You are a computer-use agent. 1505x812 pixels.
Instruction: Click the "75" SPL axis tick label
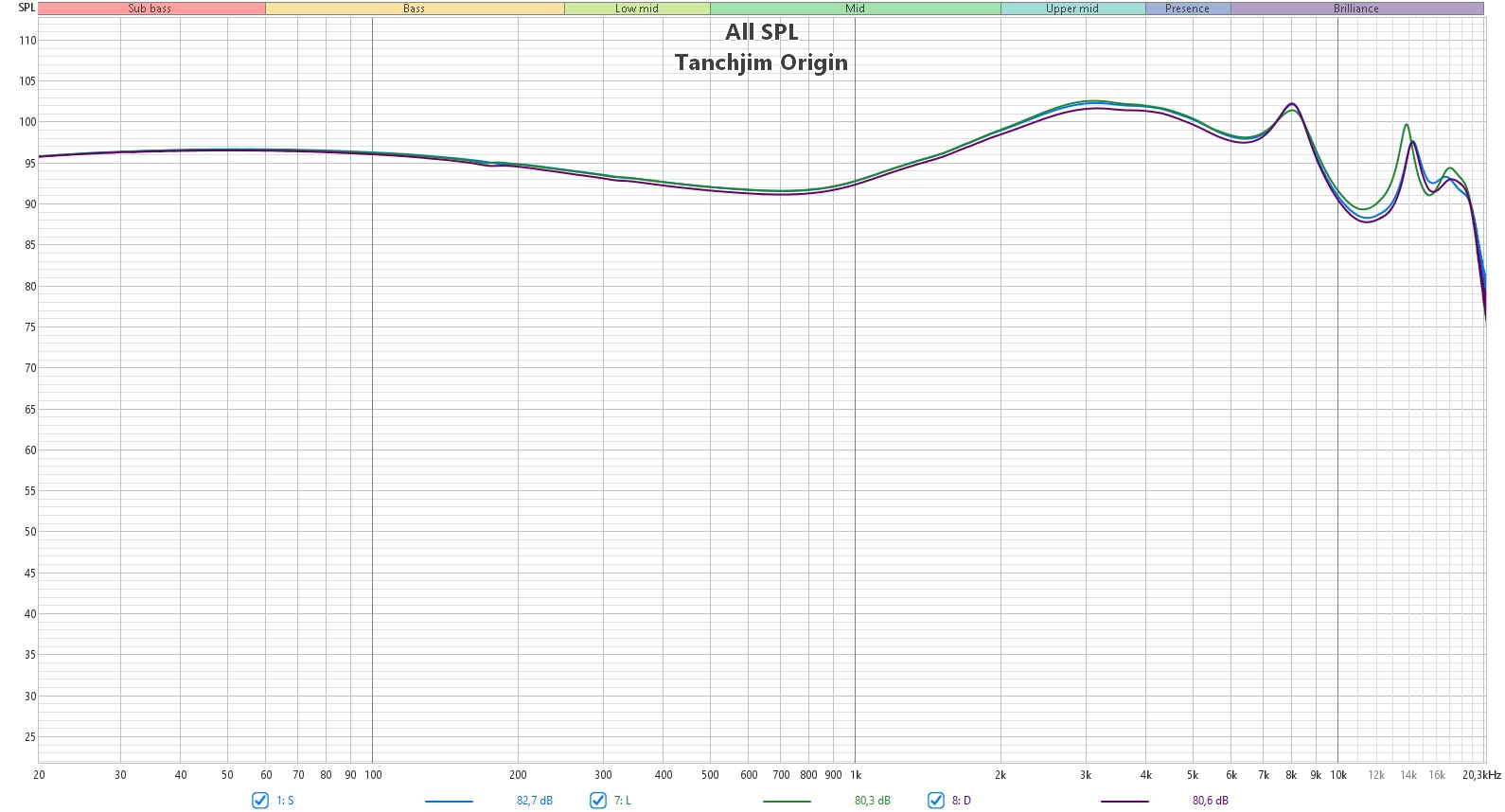(x=30, y=327)
